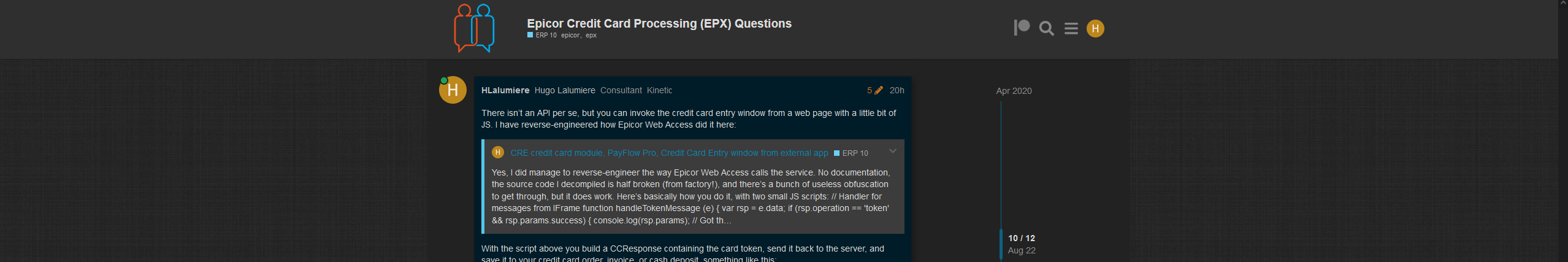This screenshot has height=262, width=1568.
Task: Open the Patreon icon link in header
Action: pos(1022,28)
